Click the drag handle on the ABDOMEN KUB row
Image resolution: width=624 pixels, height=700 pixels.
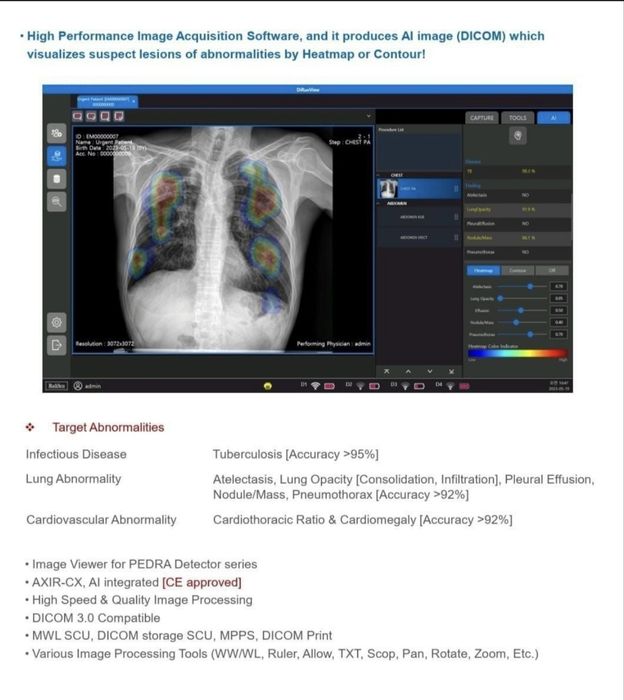click(x=456, y=217)
